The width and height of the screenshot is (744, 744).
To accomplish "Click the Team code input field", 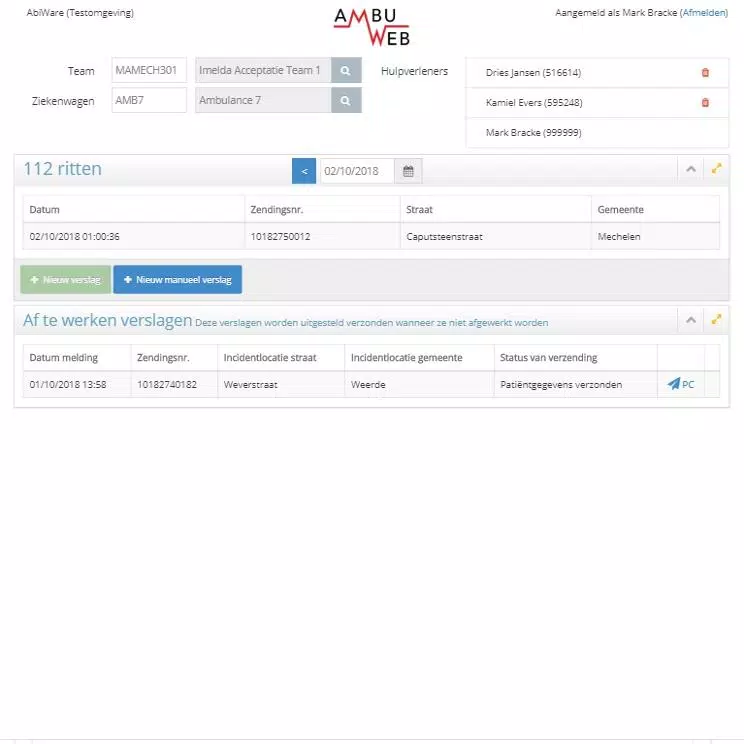I will 149,71.
